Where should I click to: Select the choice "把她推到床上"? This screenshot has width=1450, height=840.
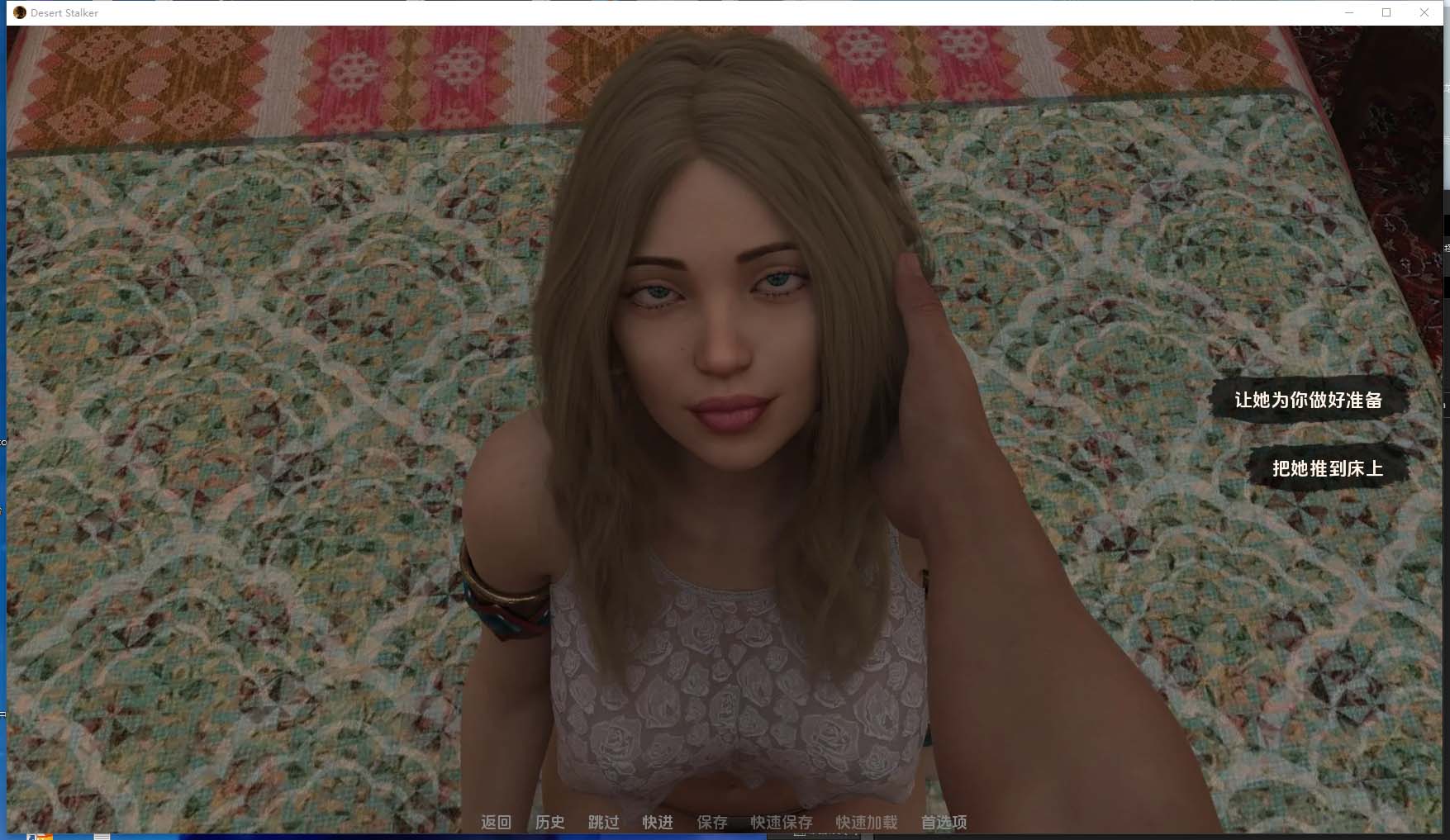click(x=1326, y=467)
